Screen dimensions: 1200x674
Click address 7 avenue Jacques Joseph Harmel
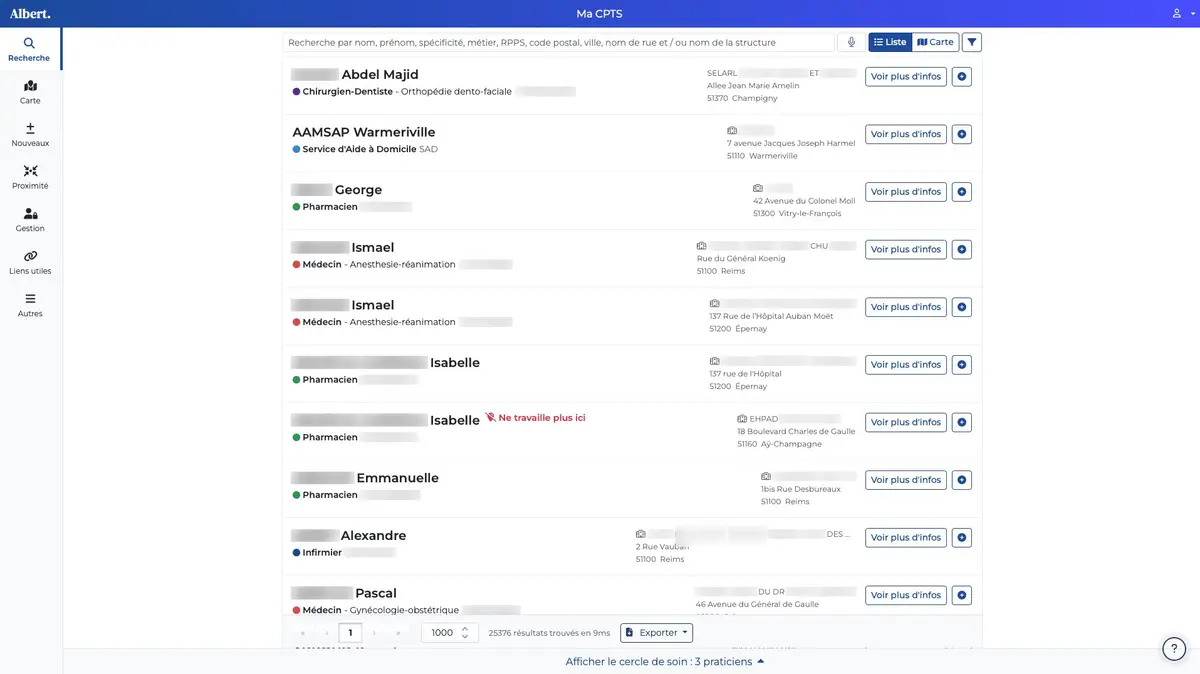(x=791, y=143)
